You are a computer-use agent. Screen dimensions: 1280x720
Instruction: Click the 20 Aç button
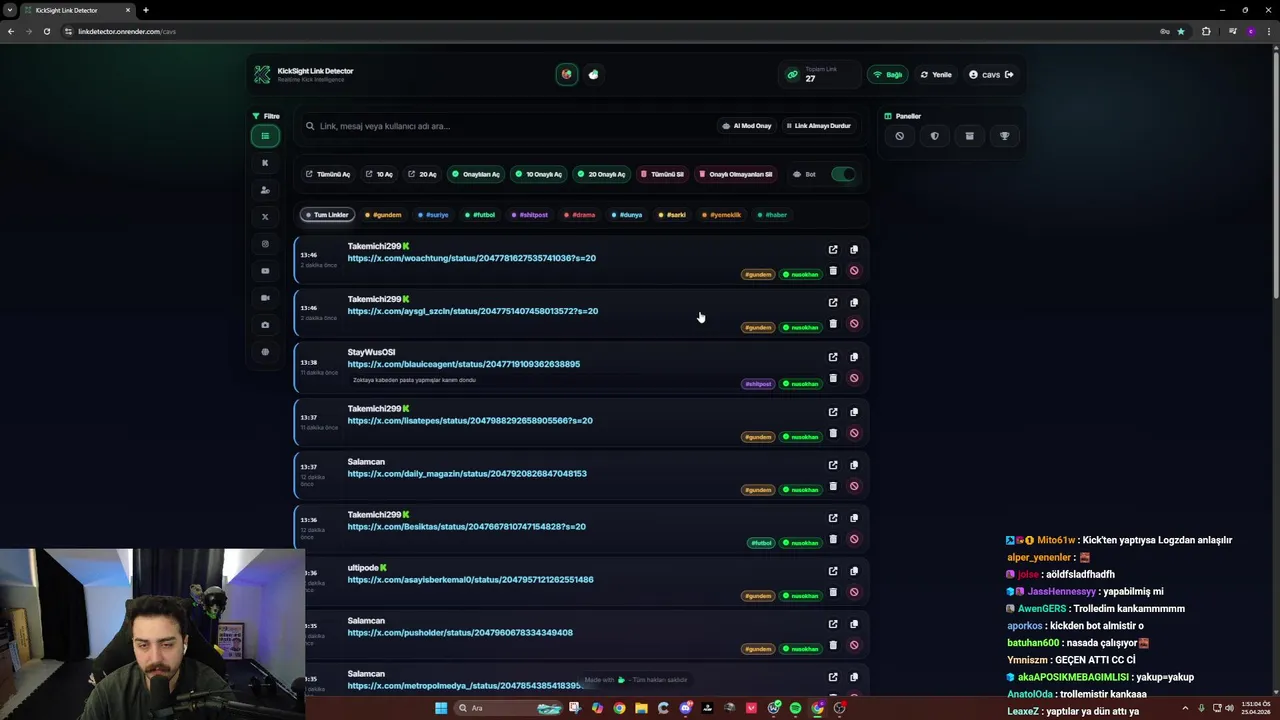pyautogui.click(x=422, y=174)
